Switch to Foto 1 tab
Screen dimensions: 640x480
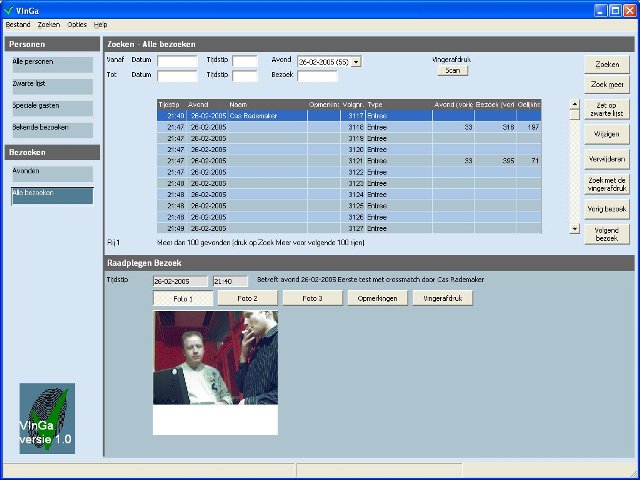click(x=183, y=298)
